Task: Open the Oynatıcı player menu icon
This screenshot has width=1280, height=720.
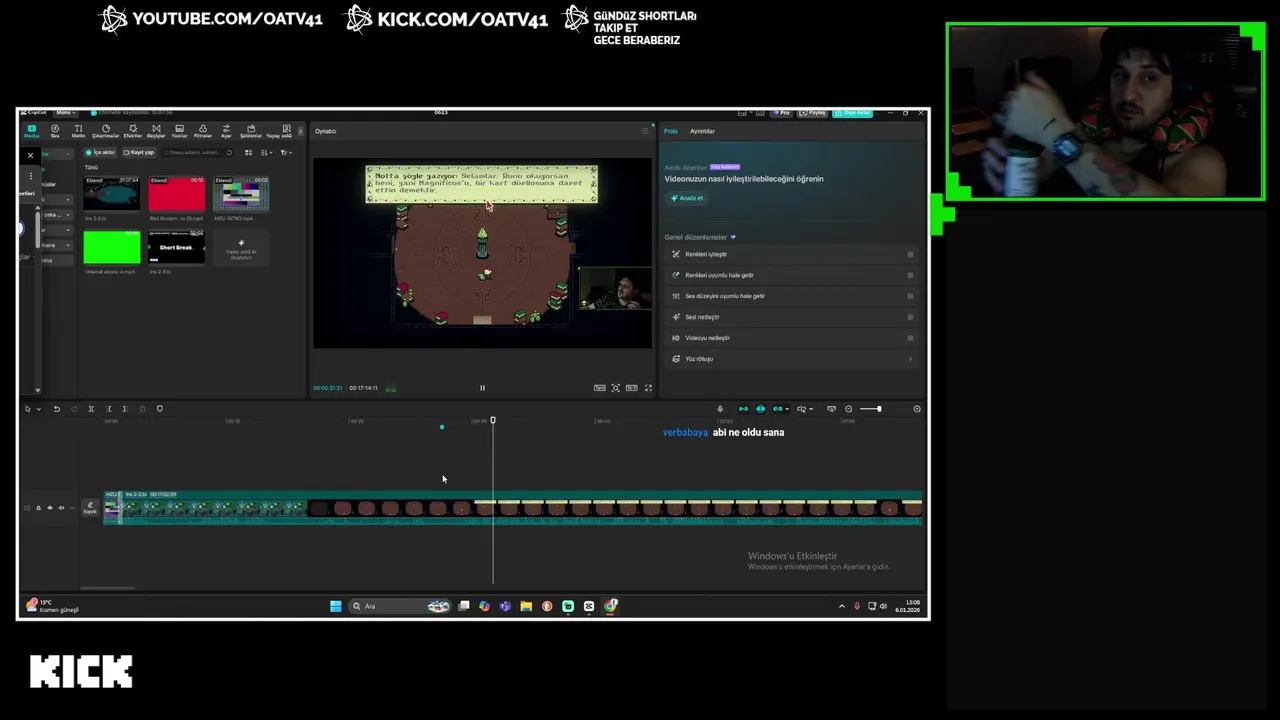Action: click(x=644, y=131)
